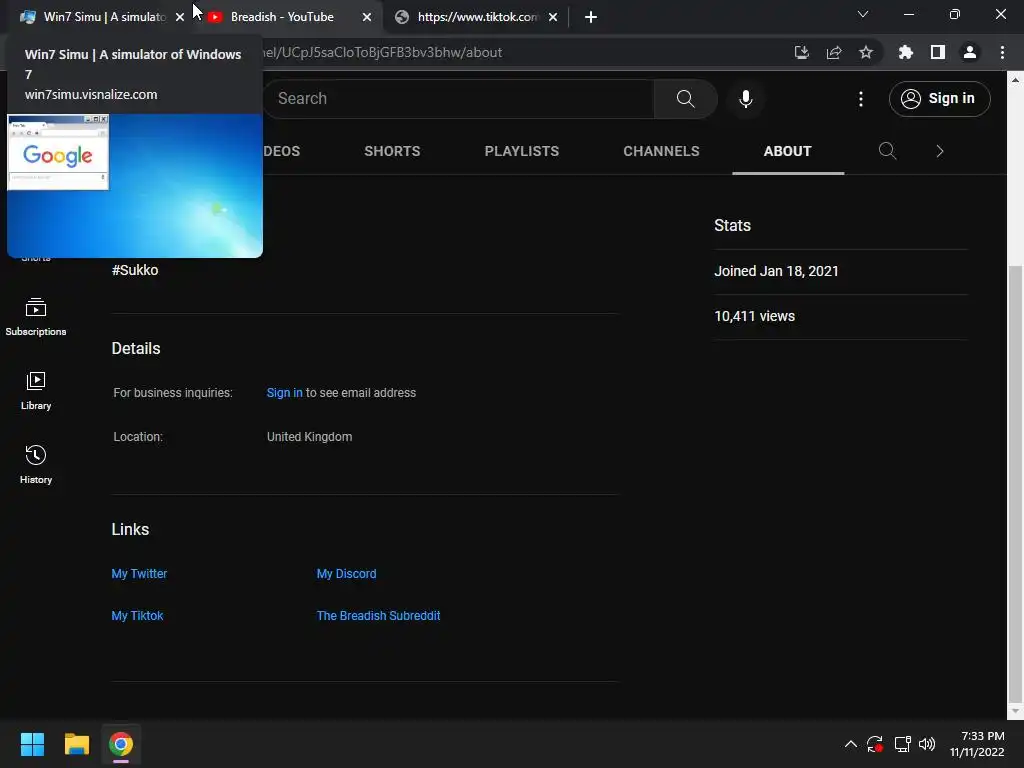Open the Windows Start menu
Screen dimensions: 1024x768
(x=32, y=744)
